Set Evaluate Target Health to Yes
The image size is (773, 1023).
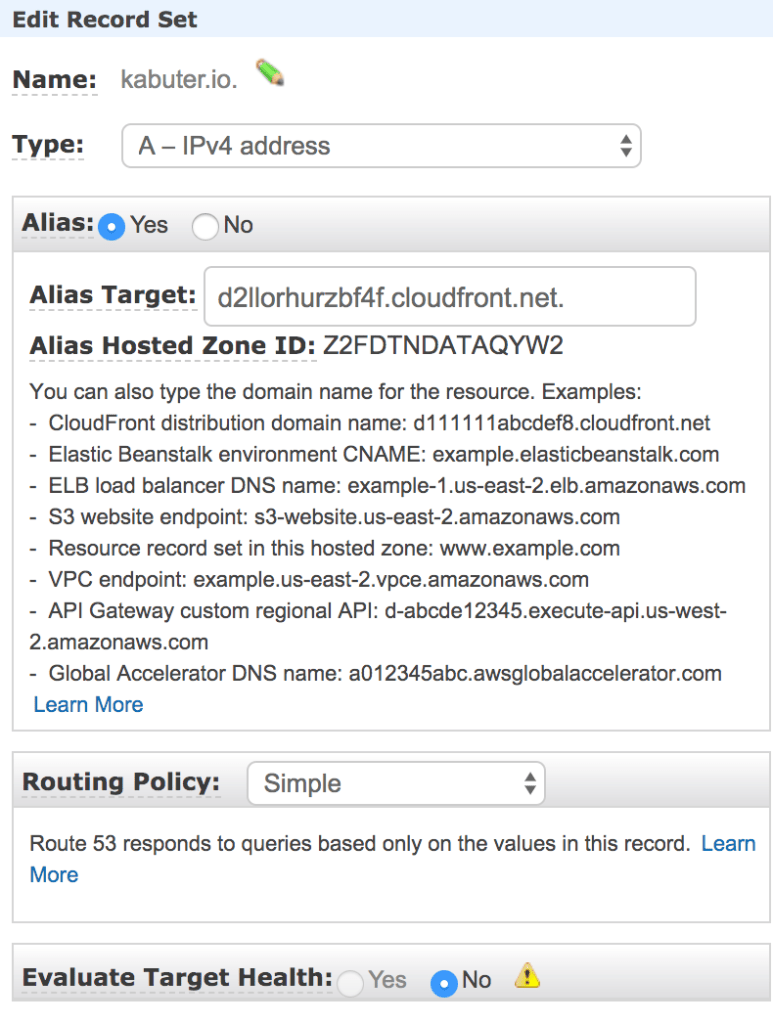pyautogui.click(x=350, y=982)
